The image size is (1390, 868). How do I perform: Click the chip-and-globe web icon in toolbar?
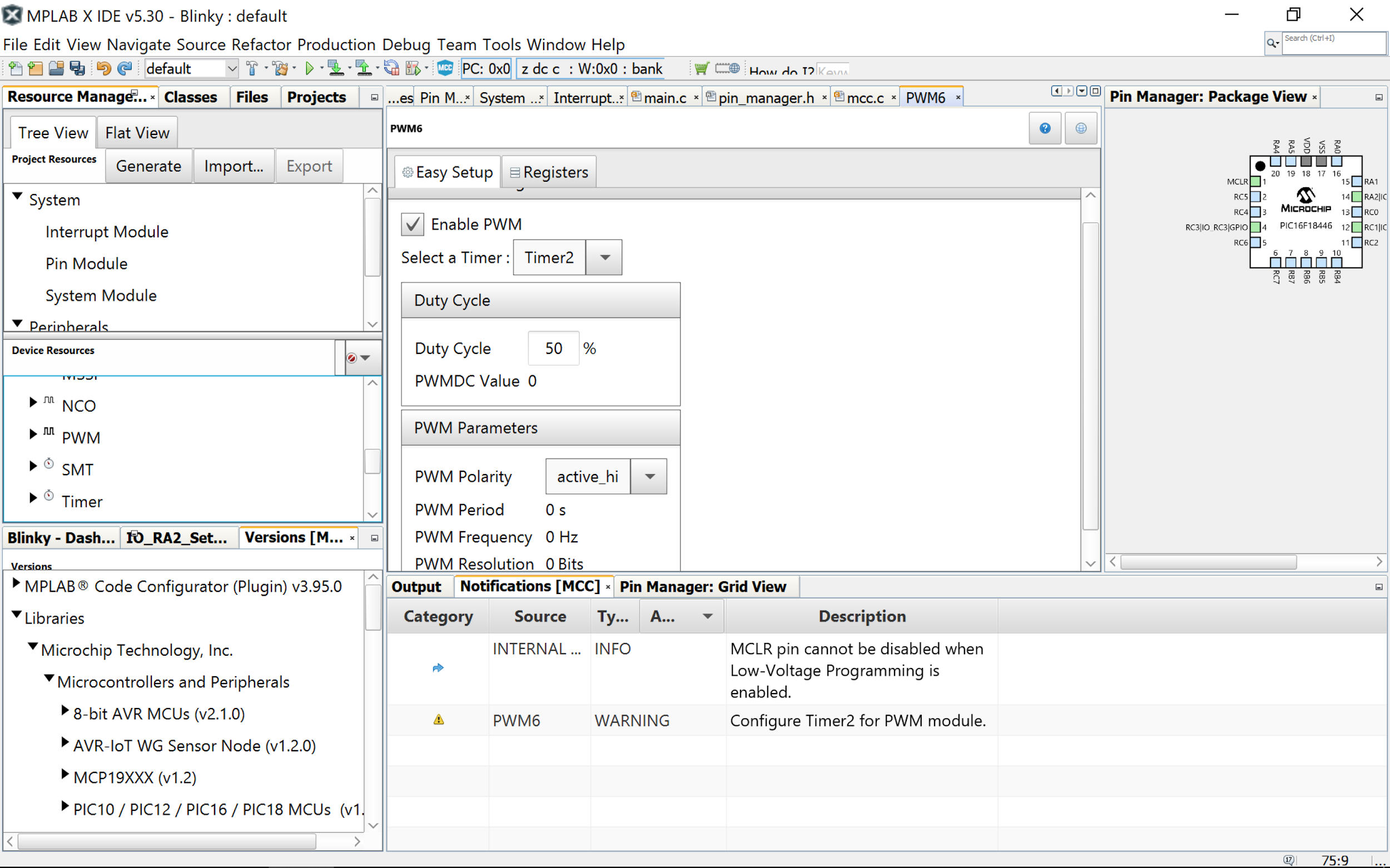[727, 69]
